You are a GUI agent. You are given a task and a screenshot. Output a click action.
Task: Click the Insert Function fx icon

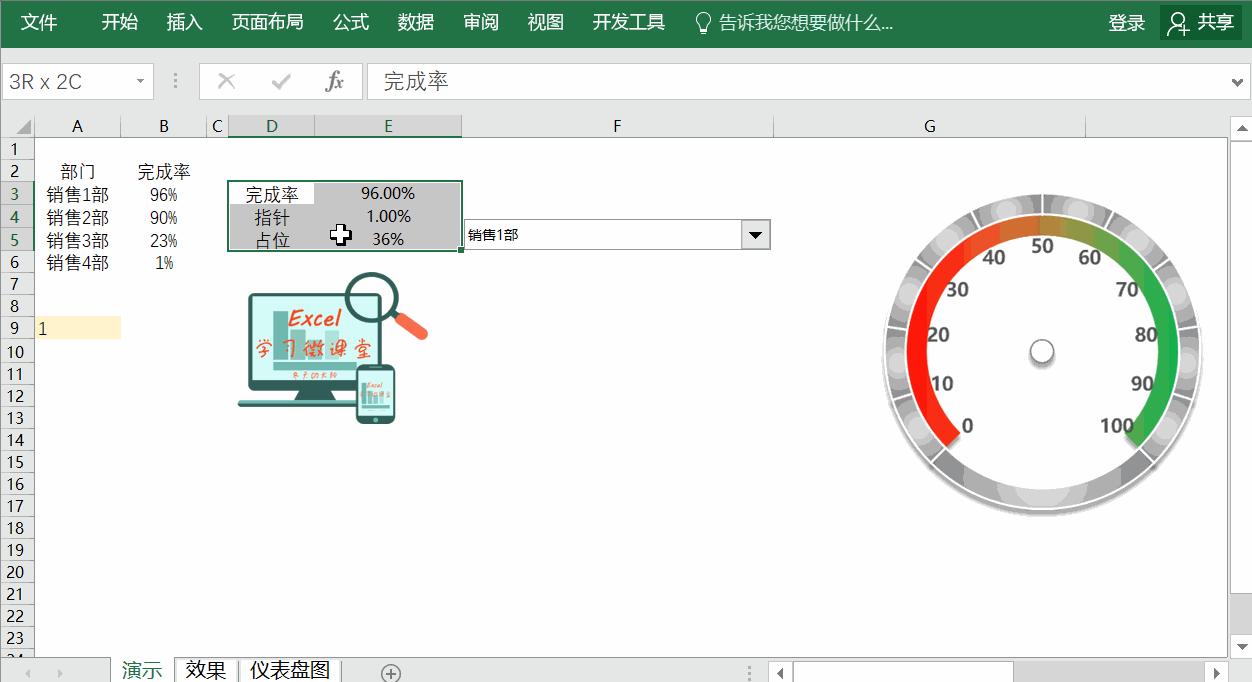tap(335, 81)
